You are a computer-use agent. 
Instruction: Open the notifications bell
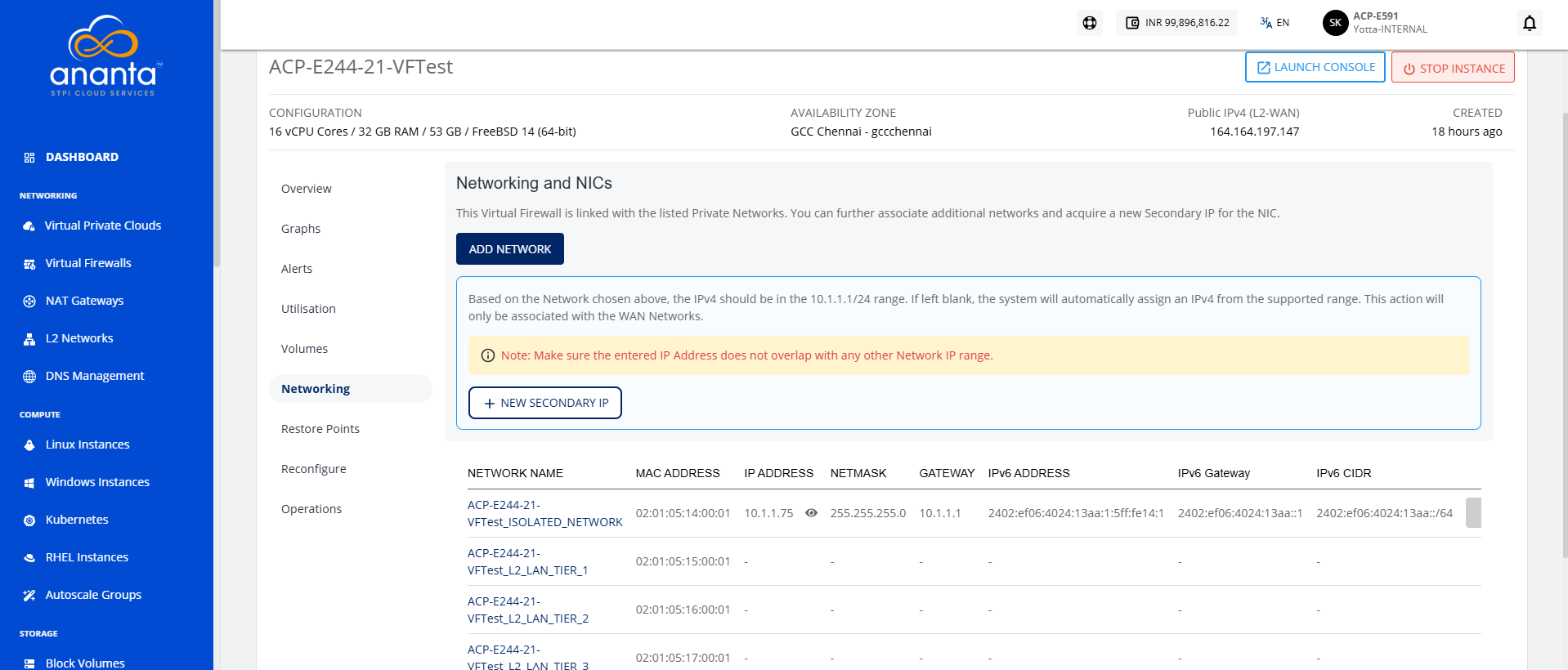1530,23
